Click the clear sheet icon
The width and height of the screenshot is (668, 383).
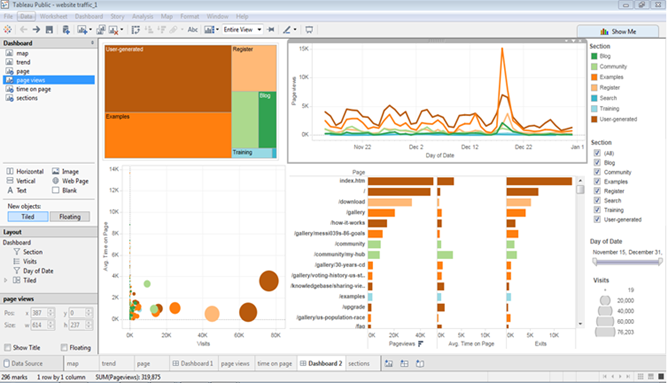(x=113, y=29)
